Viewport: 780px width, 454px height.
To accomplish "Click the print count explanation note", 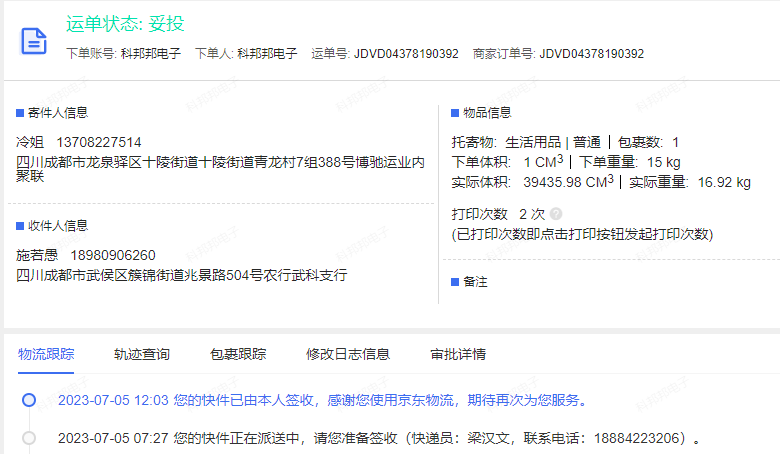I will [582, 234].
